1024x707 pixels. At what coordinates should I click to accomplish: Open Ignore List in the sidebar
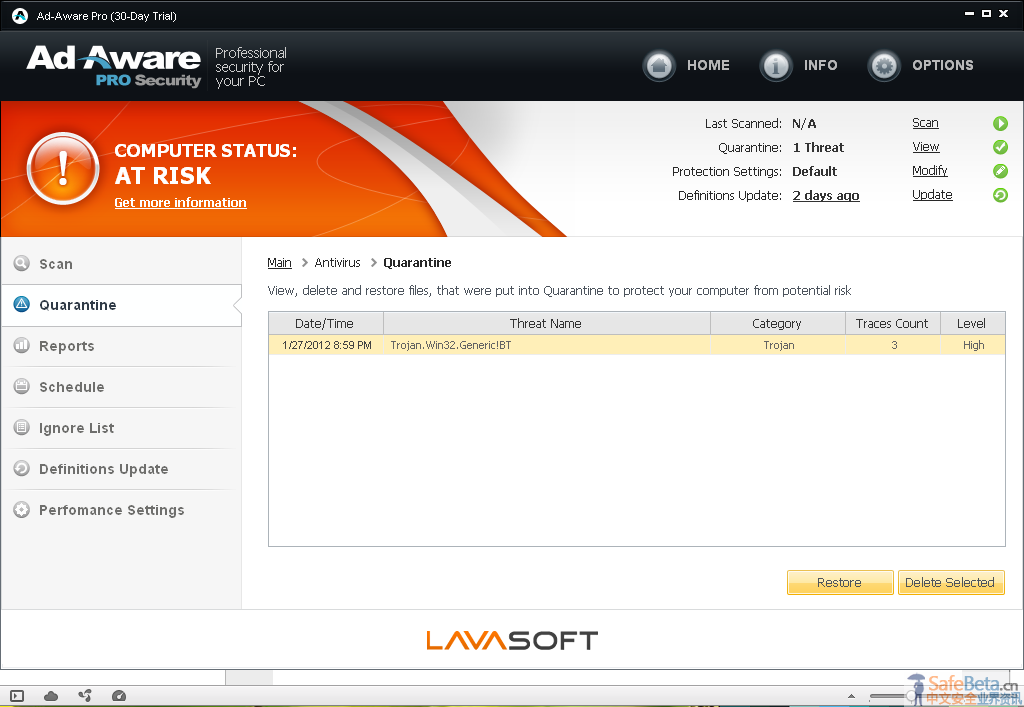[121, 428]
